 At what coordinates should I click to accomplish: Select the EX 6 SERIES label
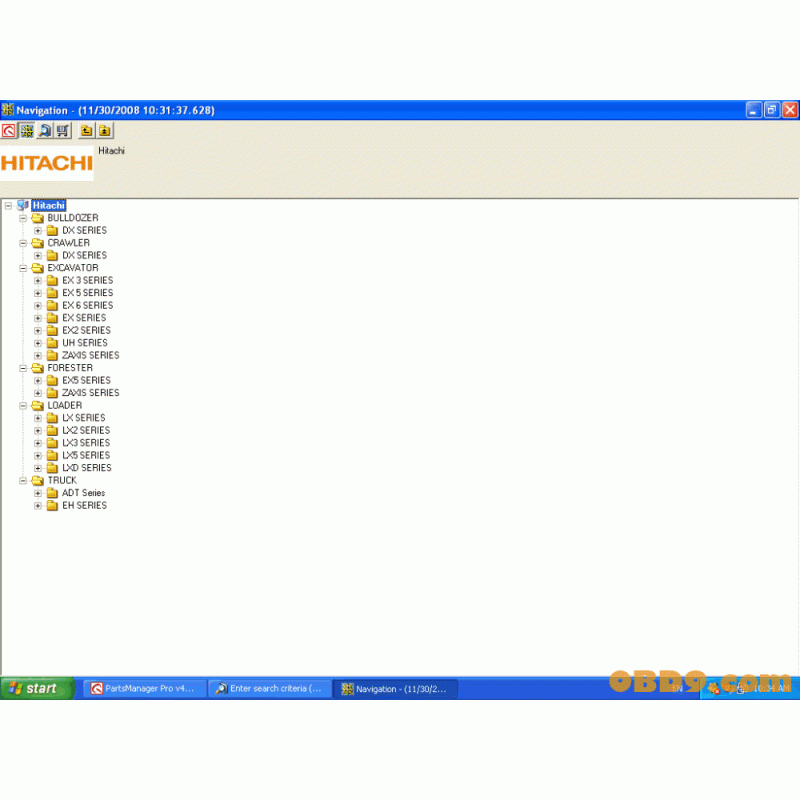pos(87,306)
